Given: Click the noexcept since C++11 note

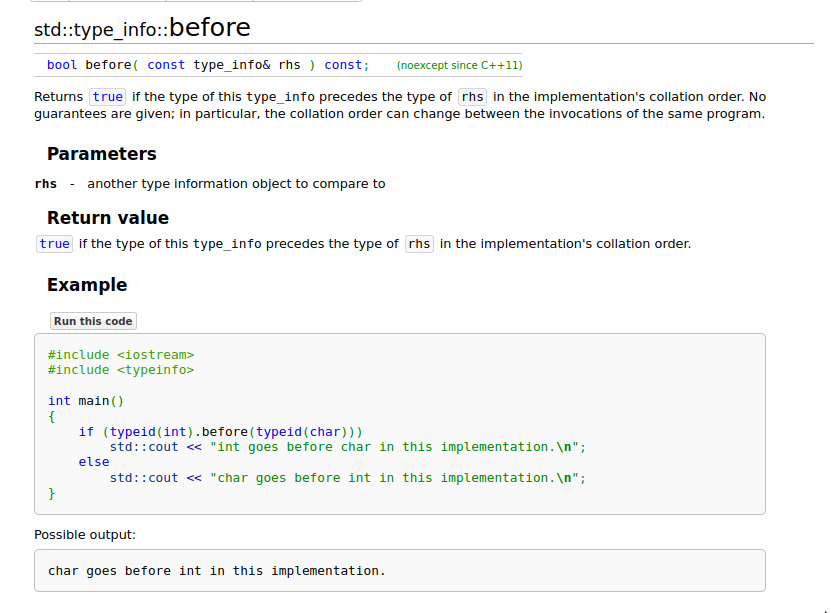Looking at the screenshot, I should [459, 66].
